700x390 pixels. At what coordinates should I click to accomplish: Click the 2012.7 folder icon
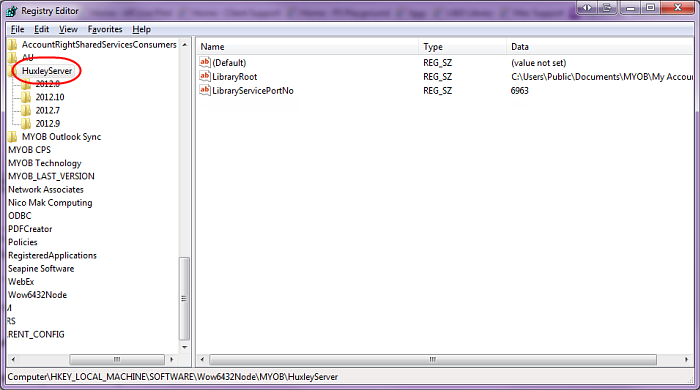[x=26, y=111]
